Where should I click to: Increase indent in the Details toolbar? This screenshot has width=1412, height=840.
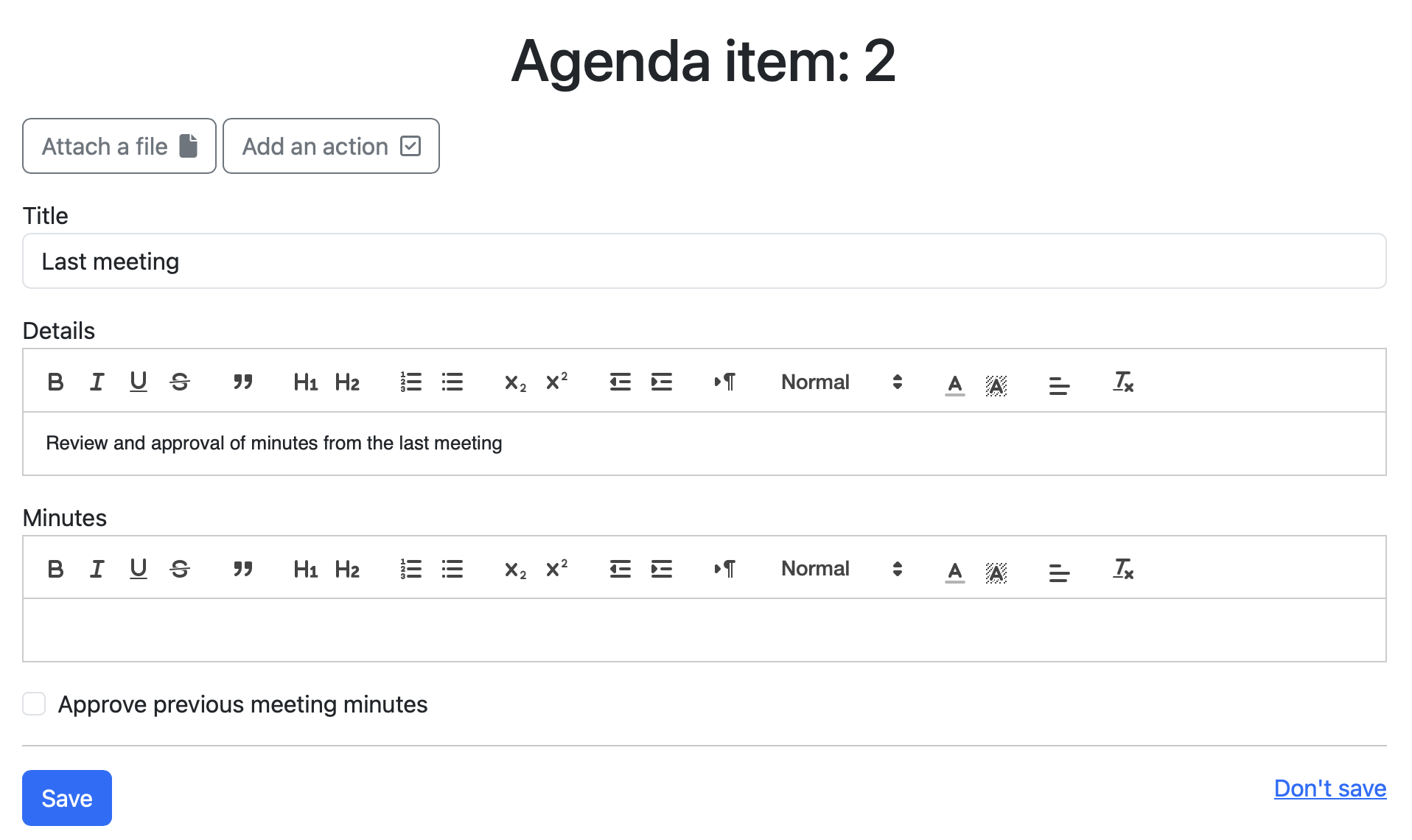pyautogui.click(x=662, y=382)
